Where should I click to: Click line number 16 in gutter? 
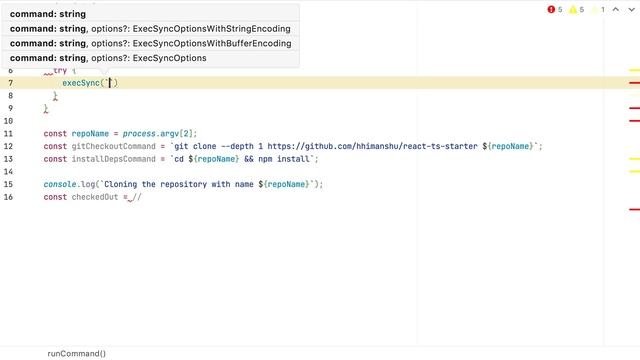(x=8, y=197)
